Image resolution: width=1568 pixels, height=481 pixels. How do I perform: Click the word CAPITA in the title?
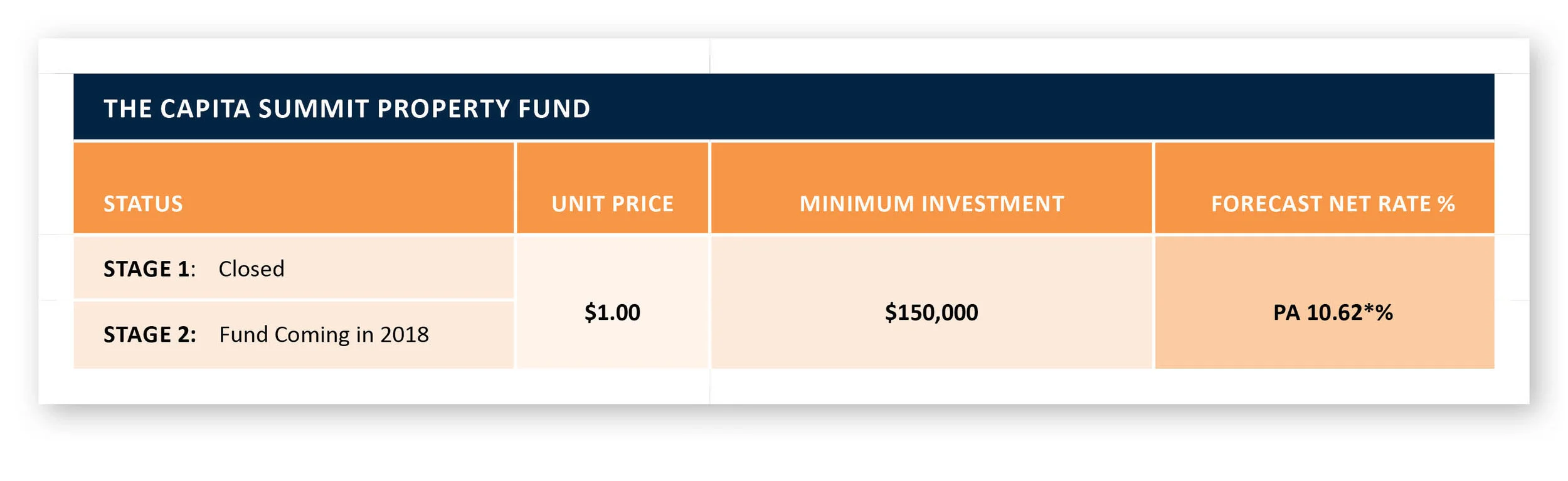tap(206, 108)
